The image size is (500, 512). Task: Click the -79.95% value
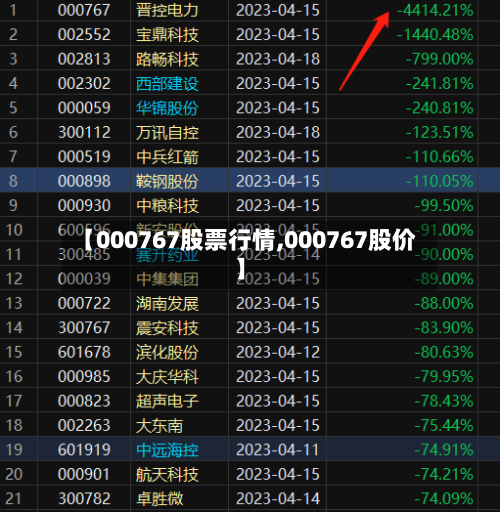click(x=444, y=377)
